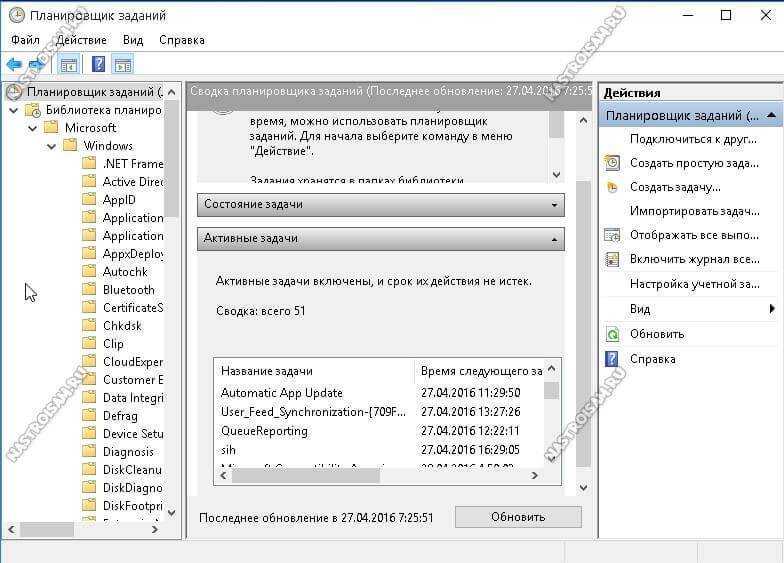This screenshot has height=563, width=784.
Task: Open the 'Файл' menu
Action: click(x=25, y=40)
